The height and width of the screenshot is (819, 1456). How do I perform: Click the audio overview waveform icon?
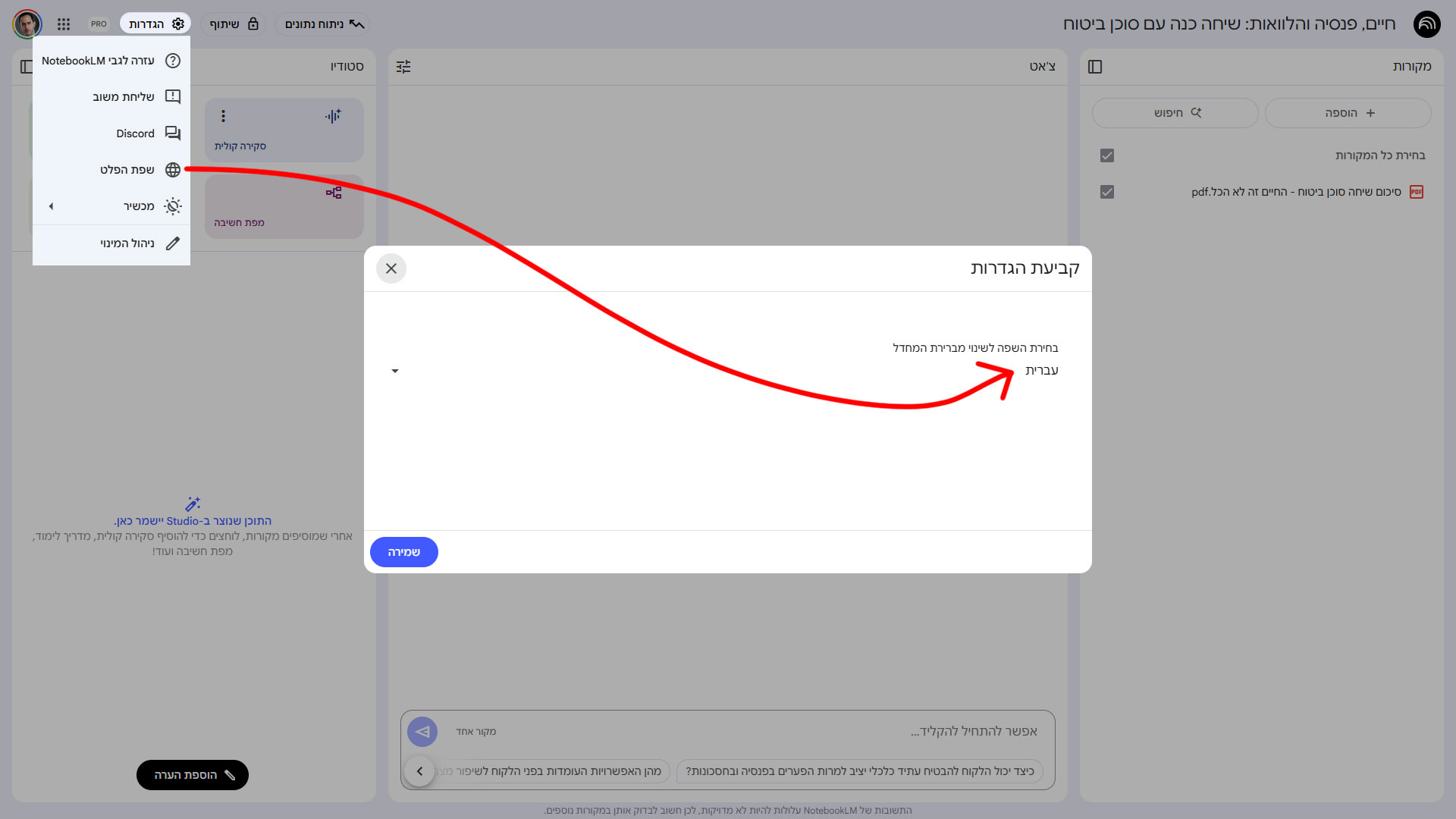coord(333,116)
